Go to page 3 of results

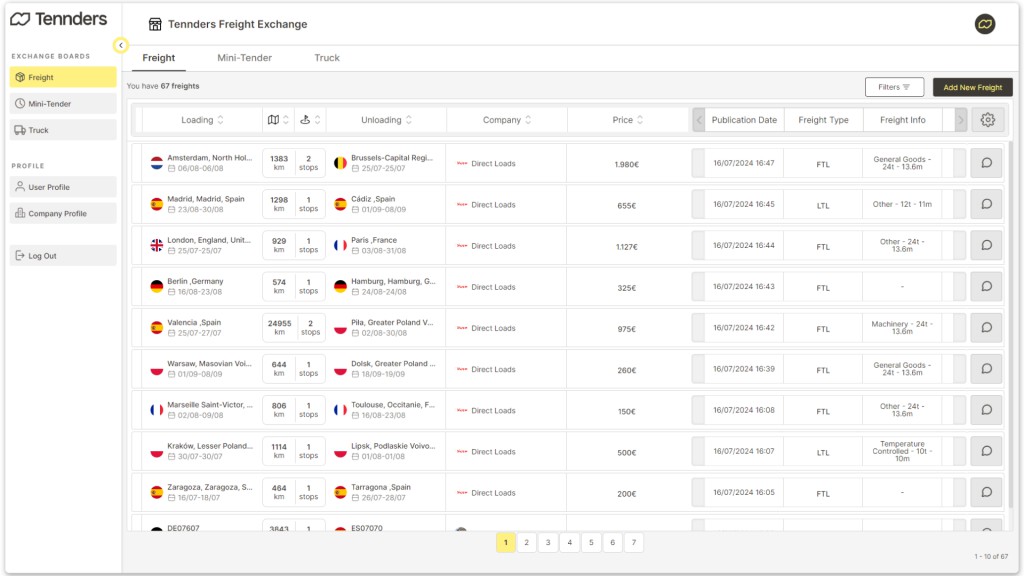click(548, 542)
